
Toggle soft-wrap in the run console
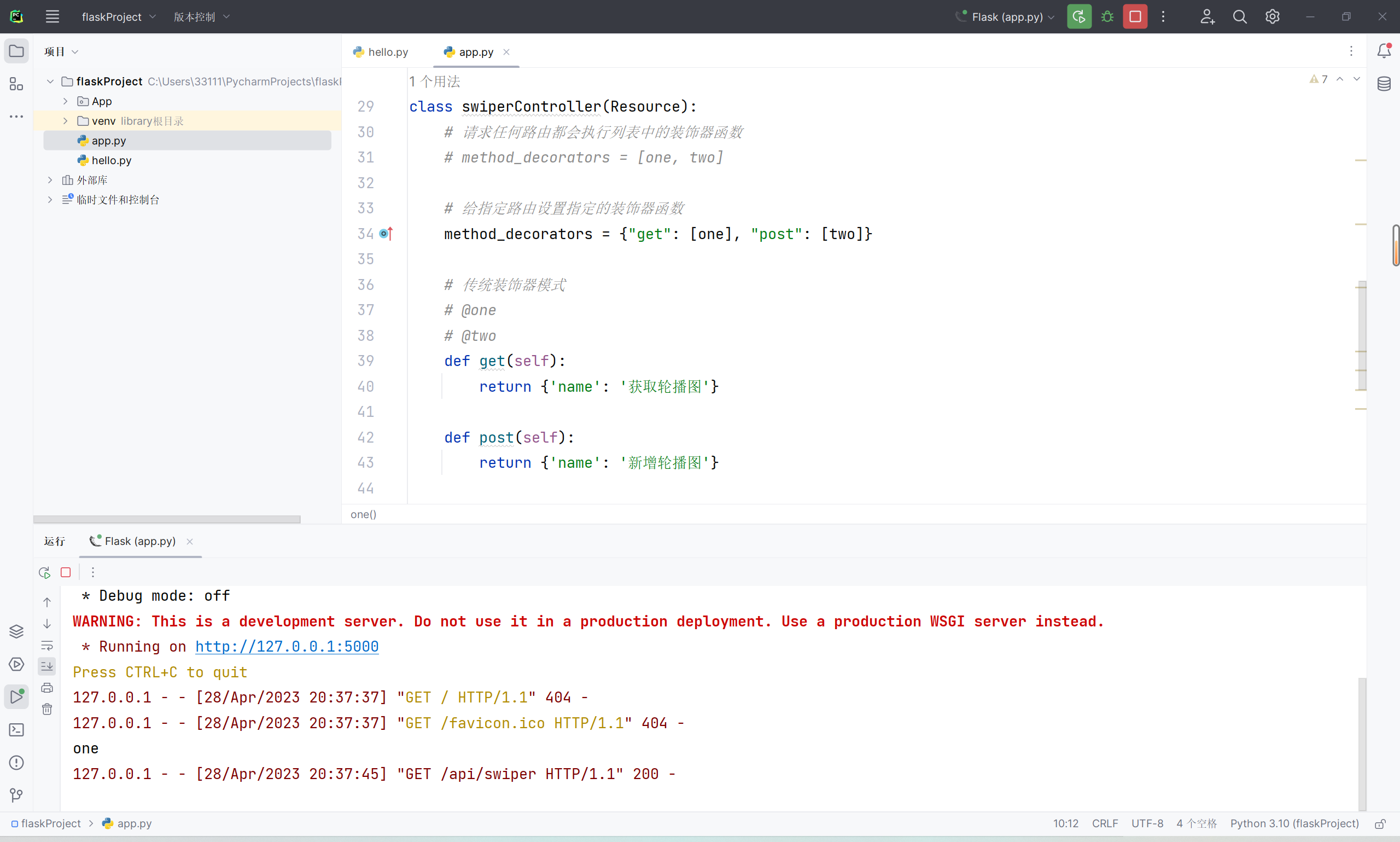click(x=47, y=645)
